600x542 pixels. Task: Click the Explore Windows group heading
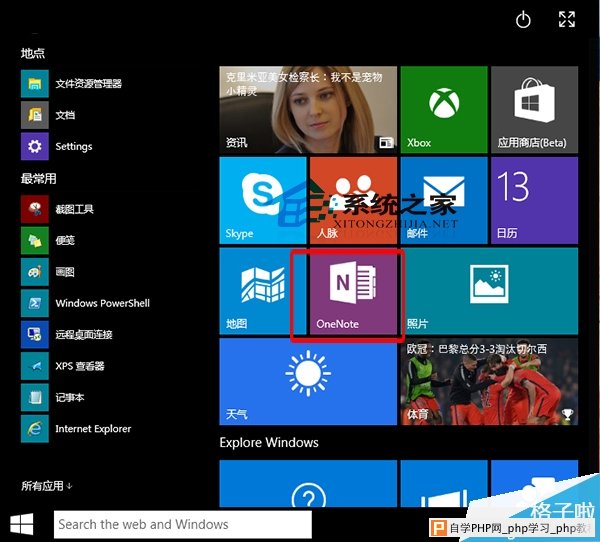pyautogui.click(x=269, y=442)
